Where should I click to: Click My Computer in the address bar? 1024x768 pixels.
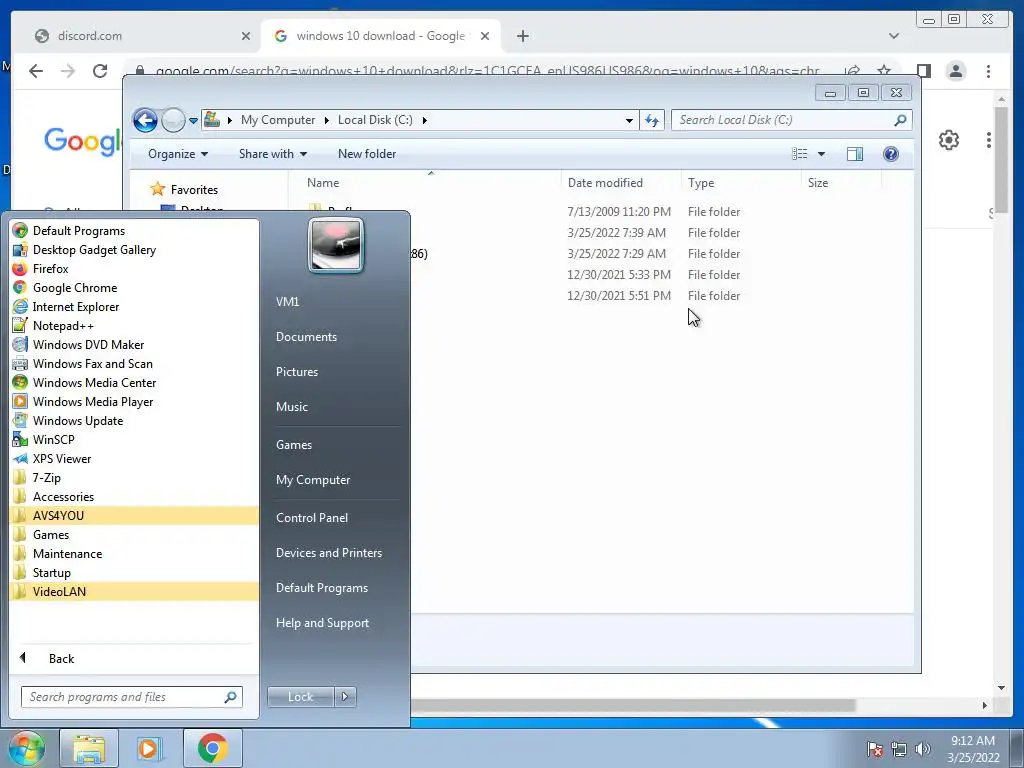278,120
